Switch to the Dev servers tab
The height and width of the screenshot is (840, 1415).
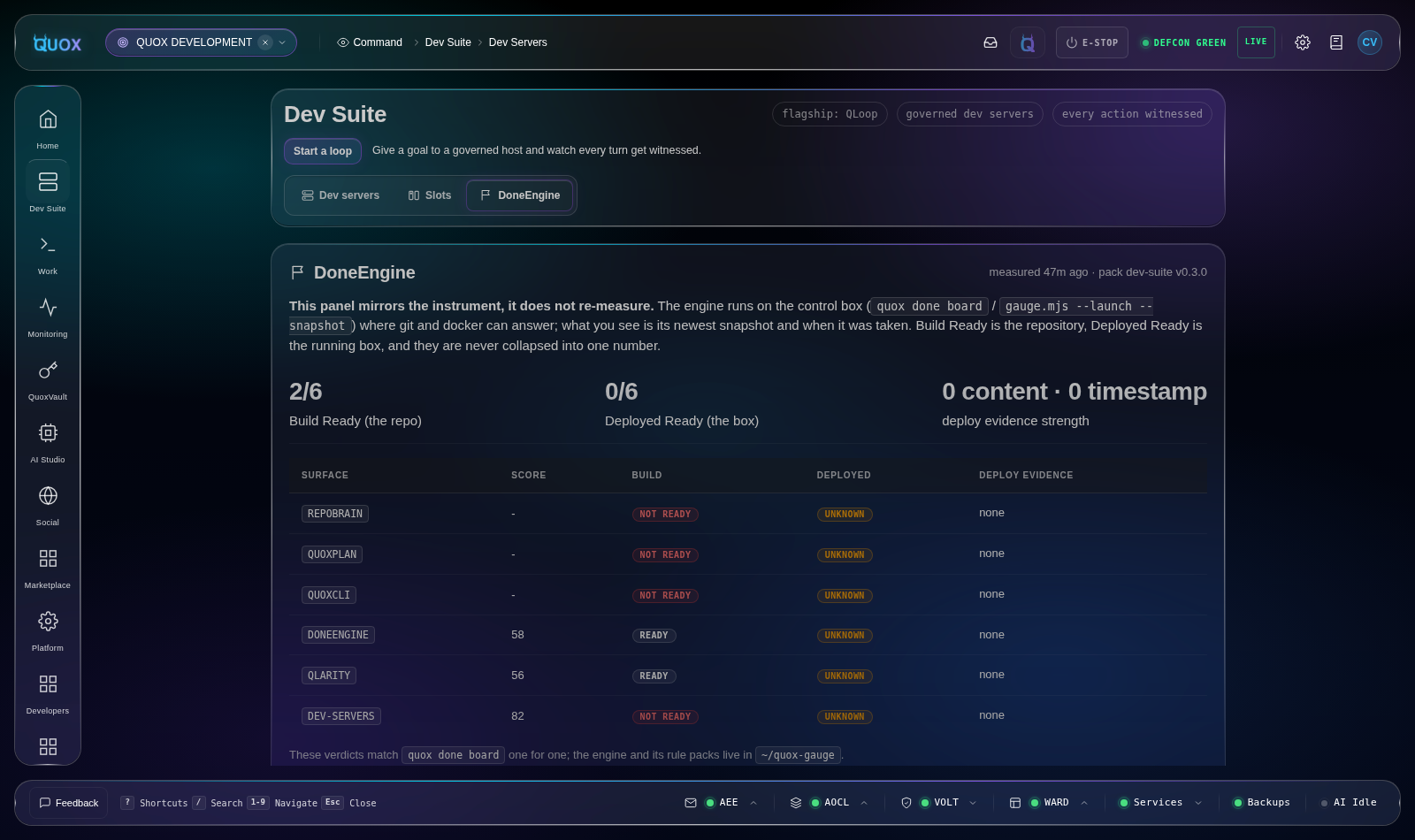click(340, 195)
